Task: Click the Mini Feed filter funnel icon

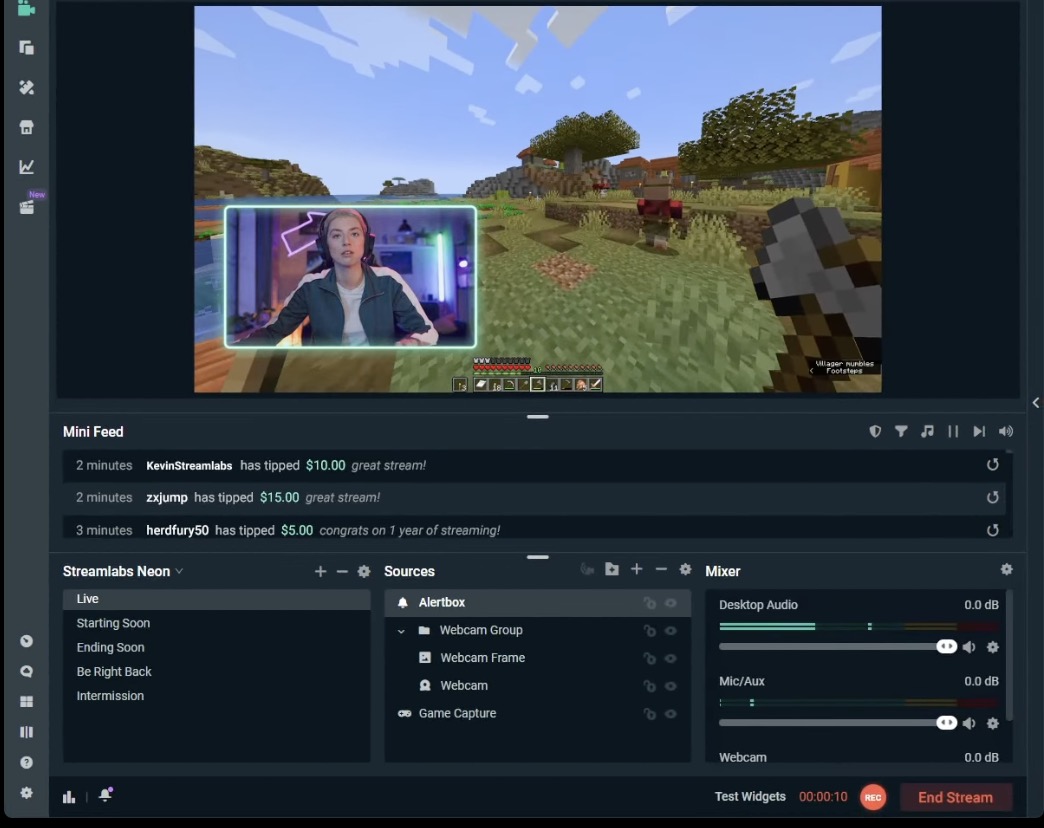Action: [901, 432]
